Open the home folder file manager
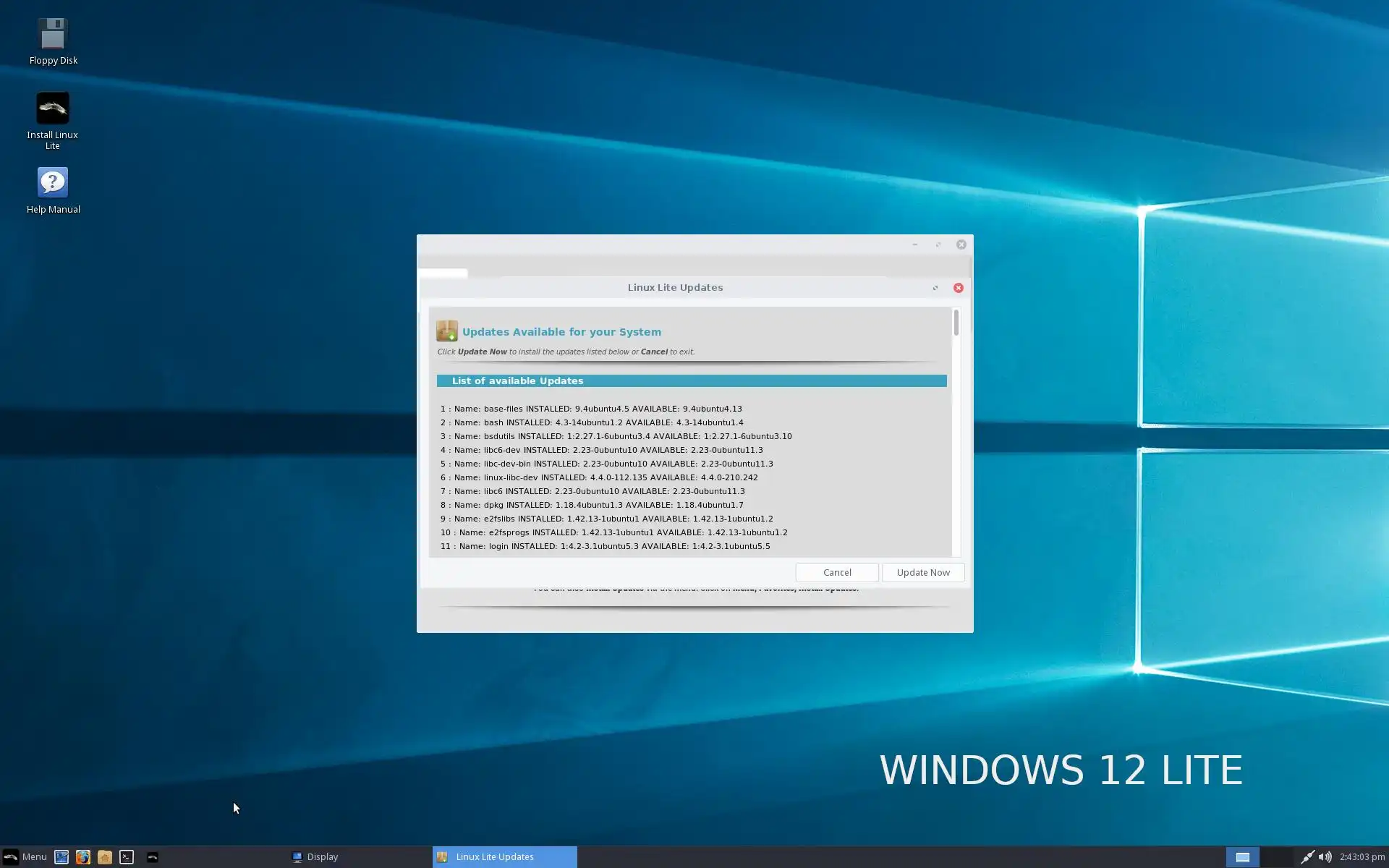Viewport: 1389px width, 868px height. click(x=105, y=857)
